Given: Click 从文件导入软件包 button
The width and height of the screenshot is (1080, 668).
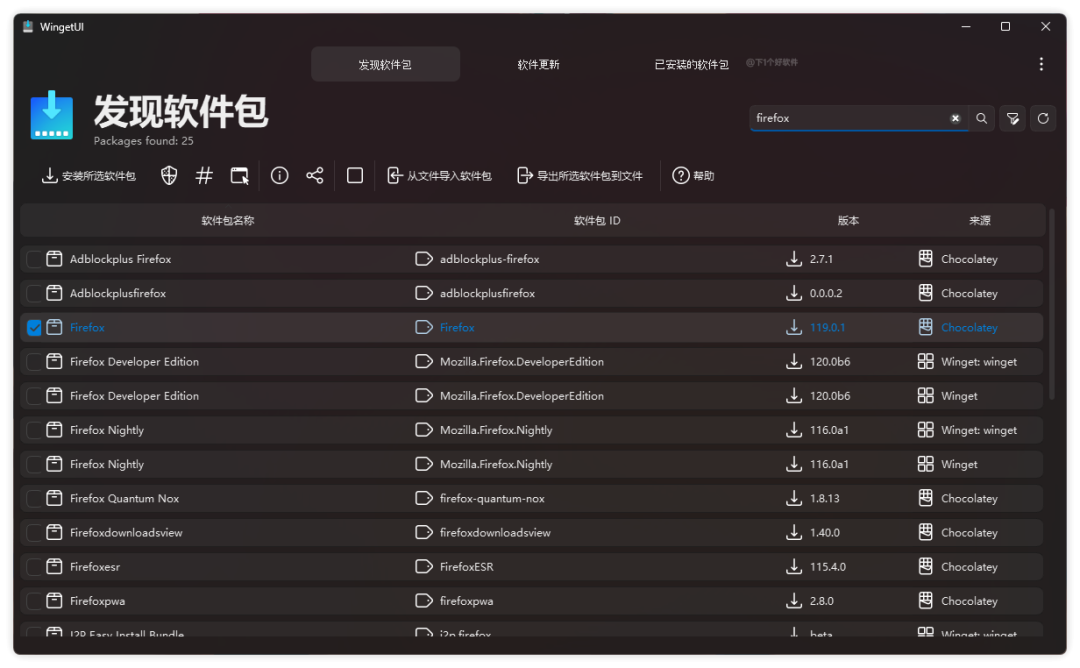Looking at the screenshot, I should click(439, 176).
